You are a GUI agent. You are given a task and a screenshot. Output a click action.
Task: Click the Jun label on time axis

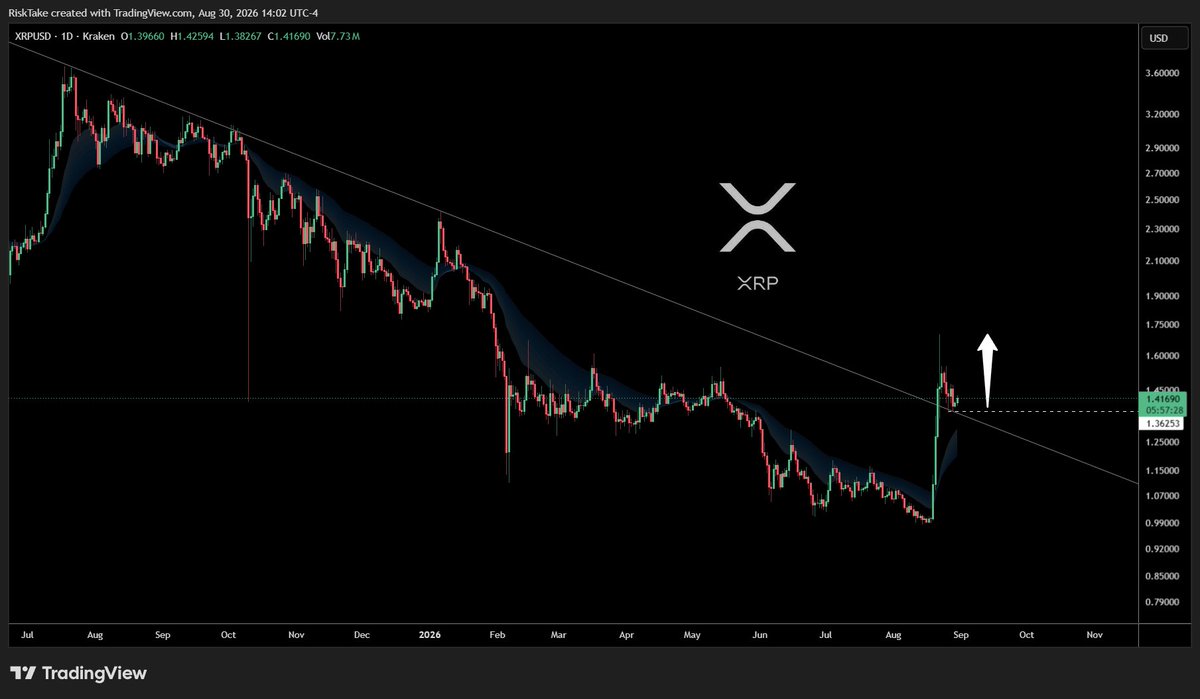coord(761,635)
